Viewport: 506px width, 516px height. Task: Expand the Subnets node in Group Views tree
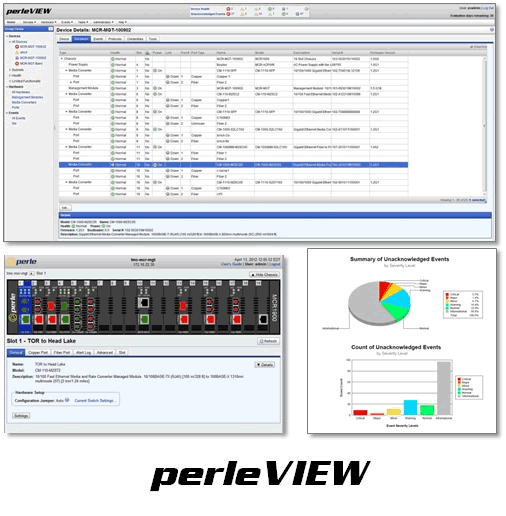pyautogui.click(x=10, y=70)
